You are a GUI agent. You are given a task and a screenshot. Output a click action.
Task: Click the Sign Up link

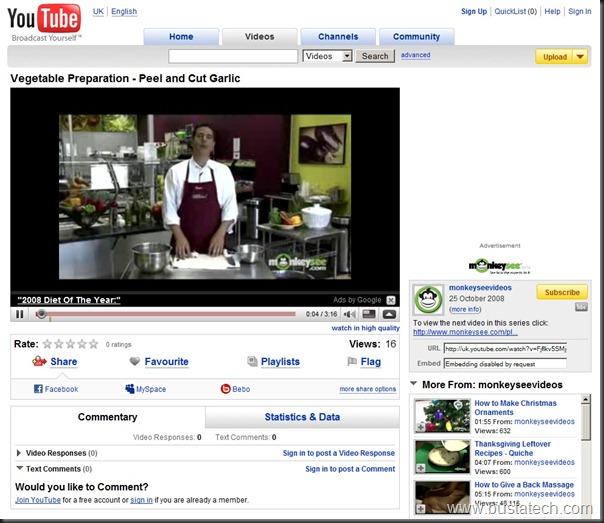474,12
